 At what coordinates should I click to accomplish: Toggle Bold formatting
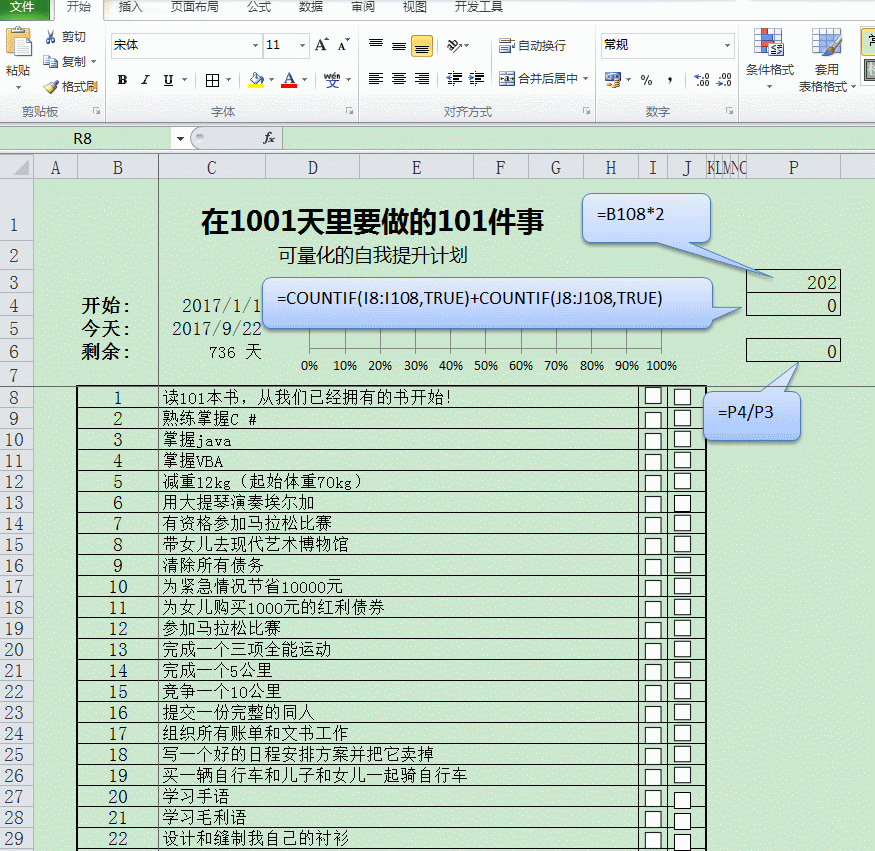pos(122,80)
